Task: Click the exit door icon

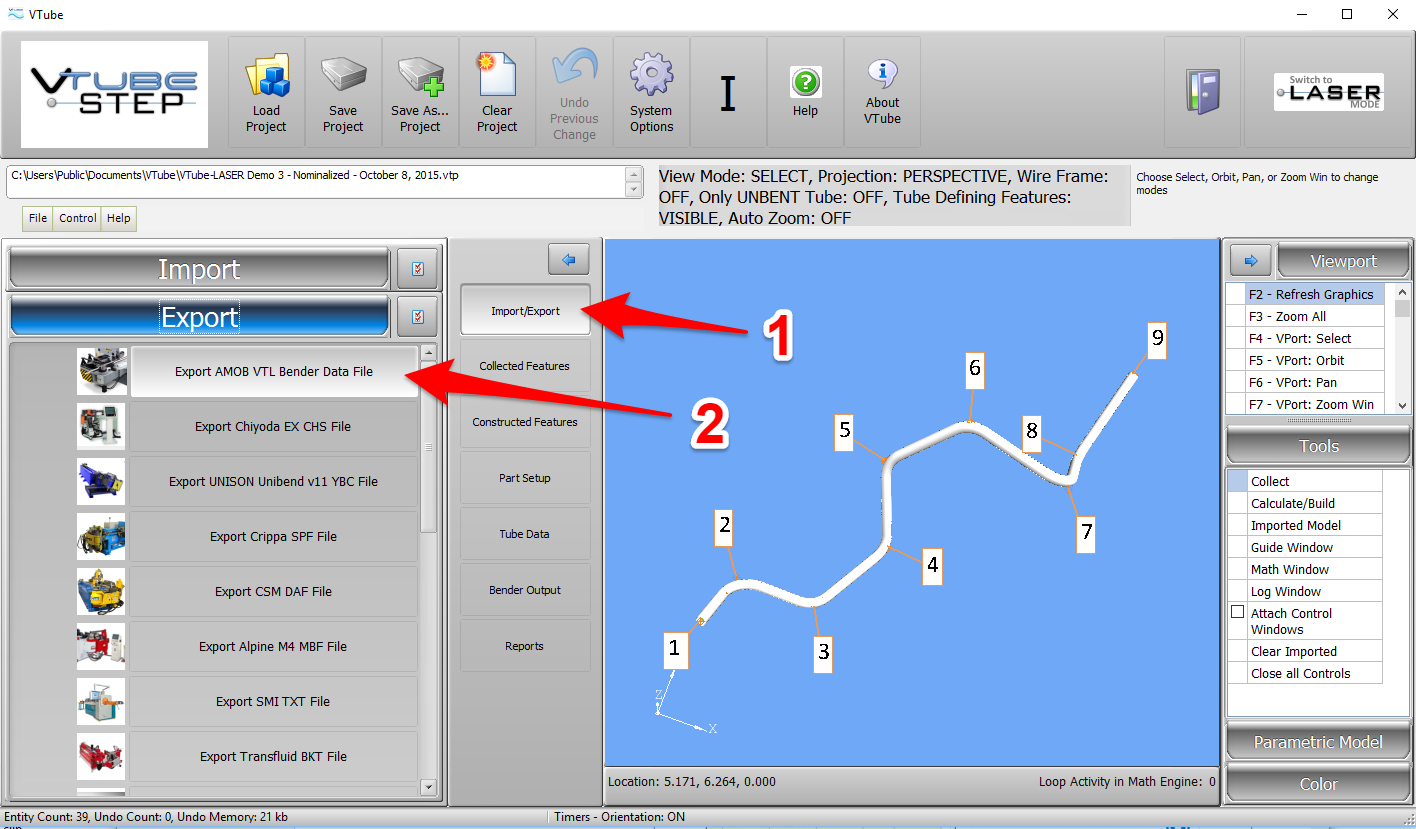Action: (x=1202, y=92)
